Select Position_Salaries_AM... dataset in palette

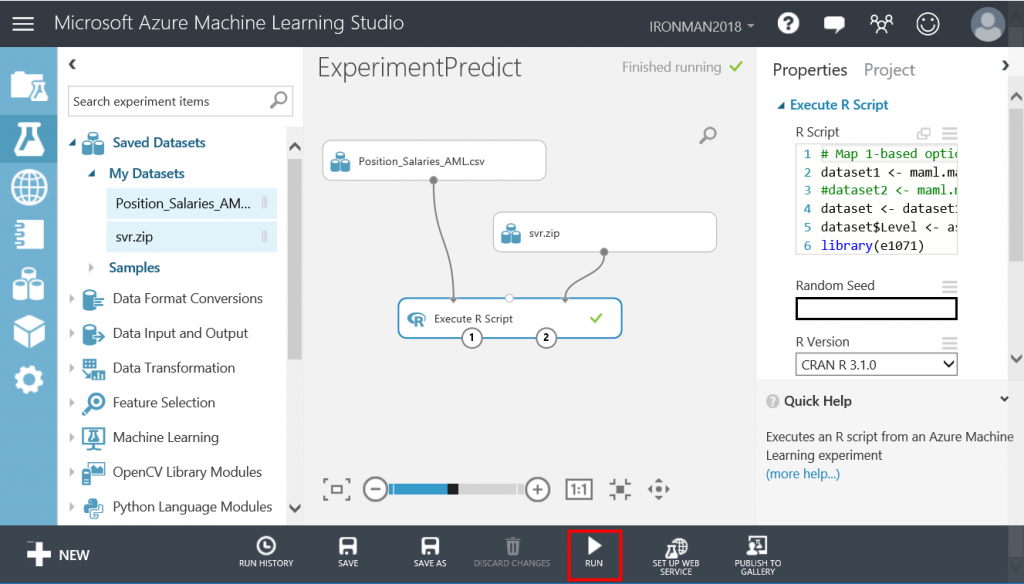pyautogui.click(x=191, y=204)
